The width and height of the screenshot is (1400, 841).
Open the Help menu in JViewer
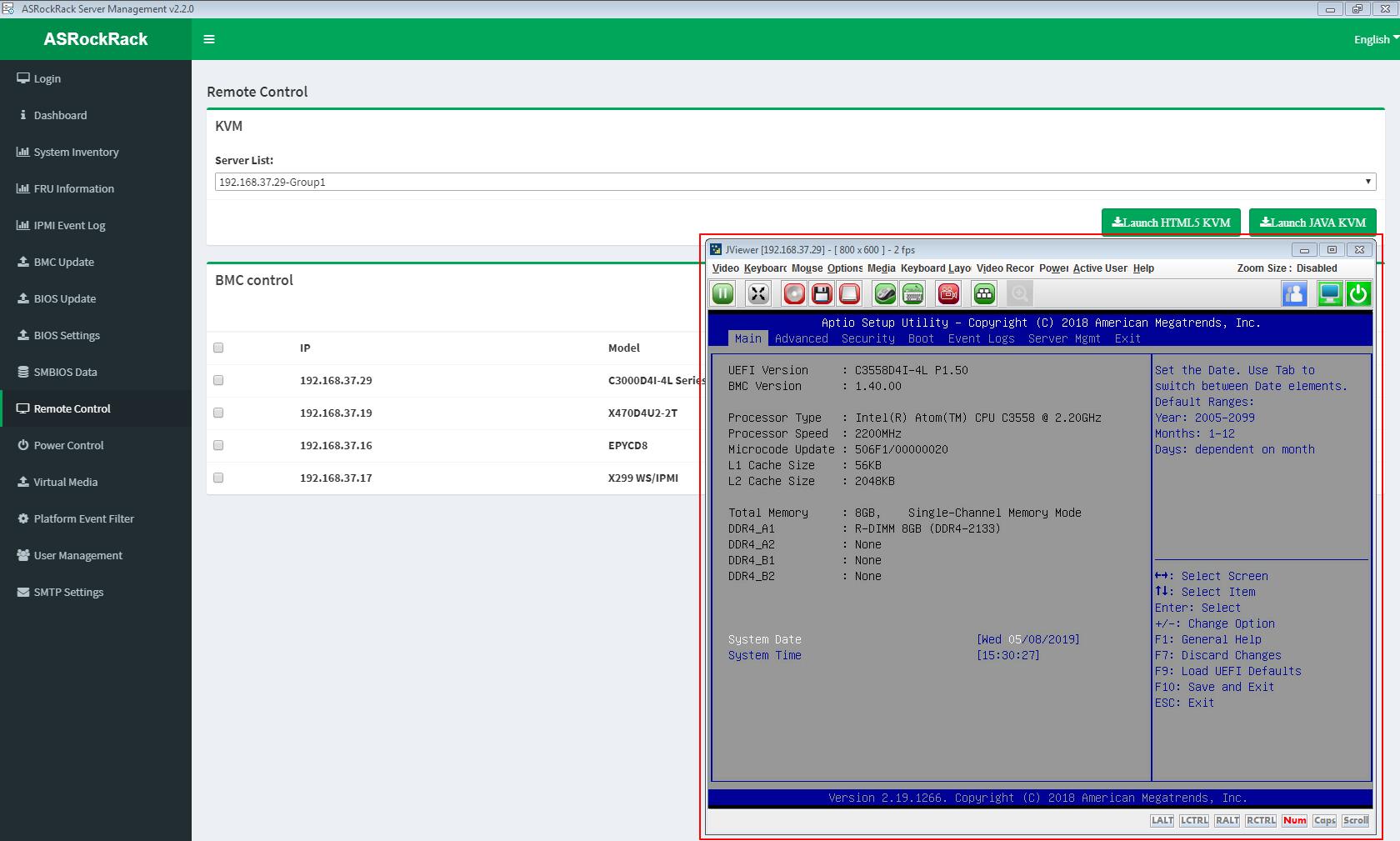(x=1143, y=268)
